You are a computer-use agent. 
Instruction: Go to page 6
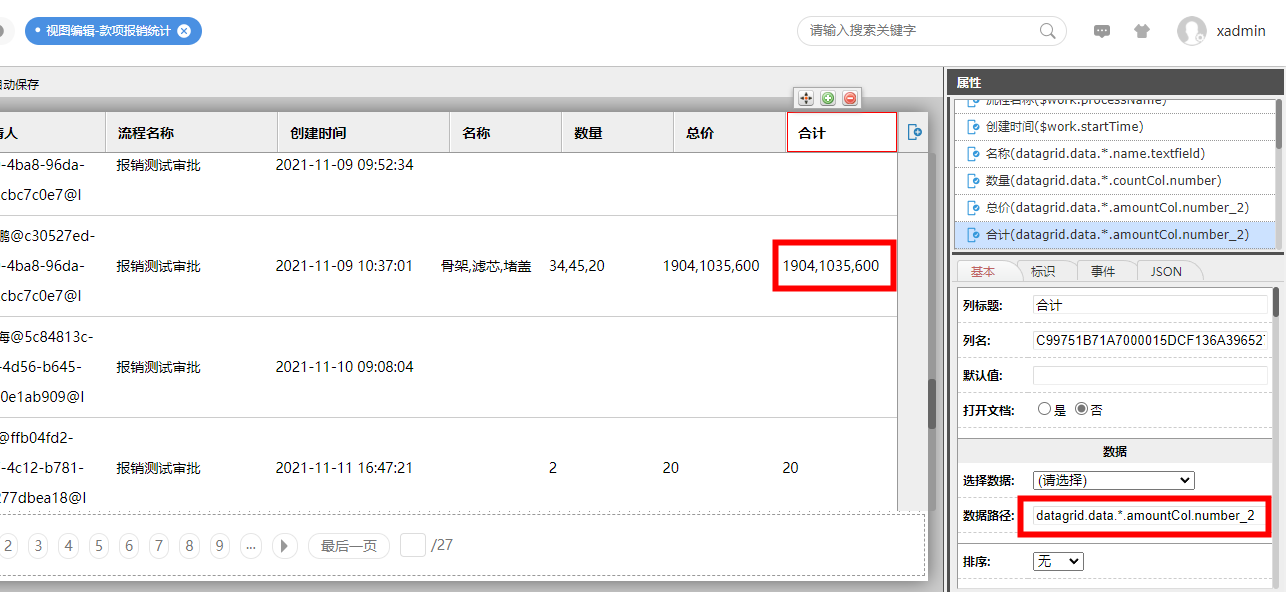tap(128, 545)
